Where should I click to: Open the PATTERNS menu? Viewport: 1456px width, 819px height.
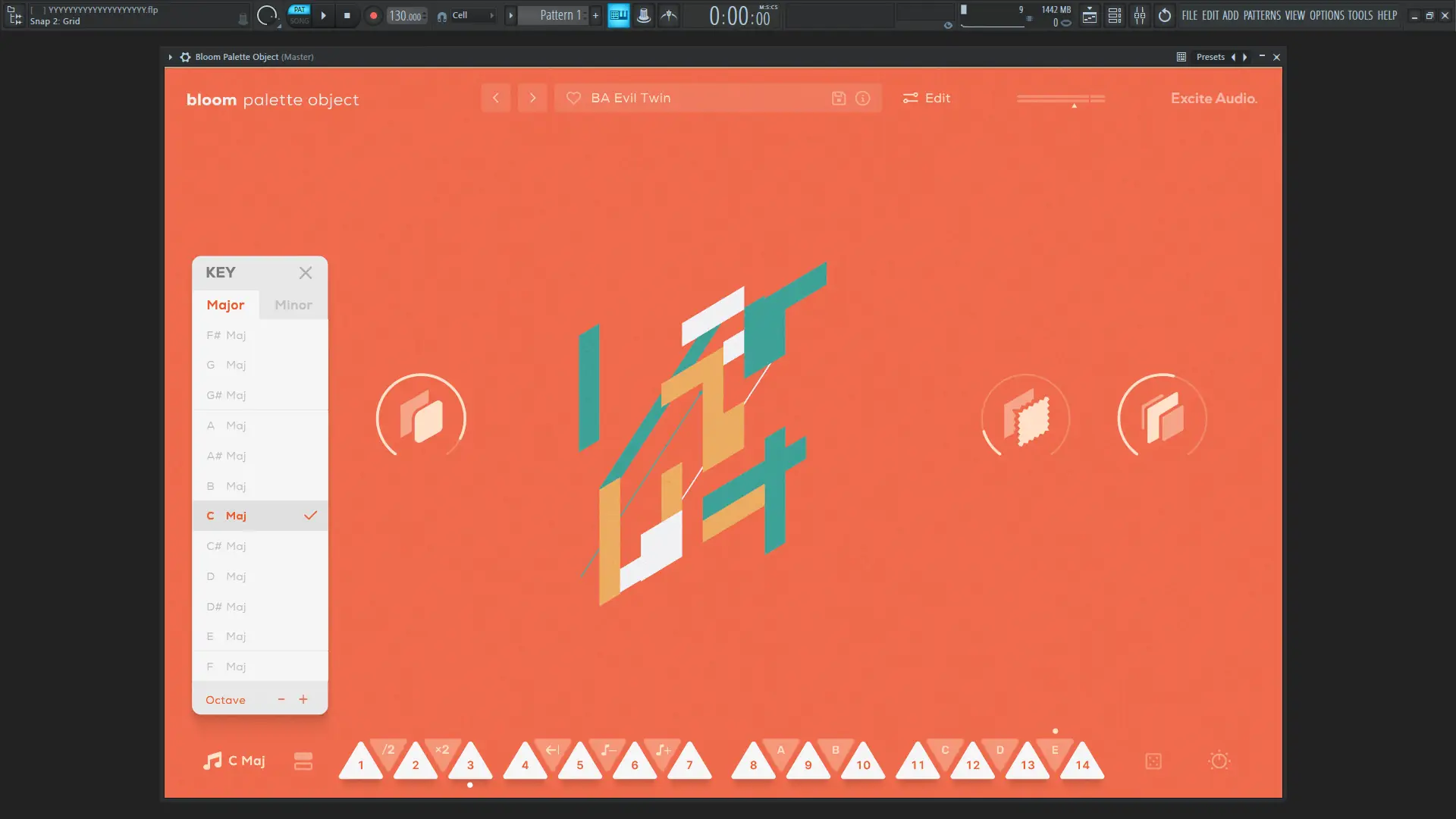[1261, 15]
